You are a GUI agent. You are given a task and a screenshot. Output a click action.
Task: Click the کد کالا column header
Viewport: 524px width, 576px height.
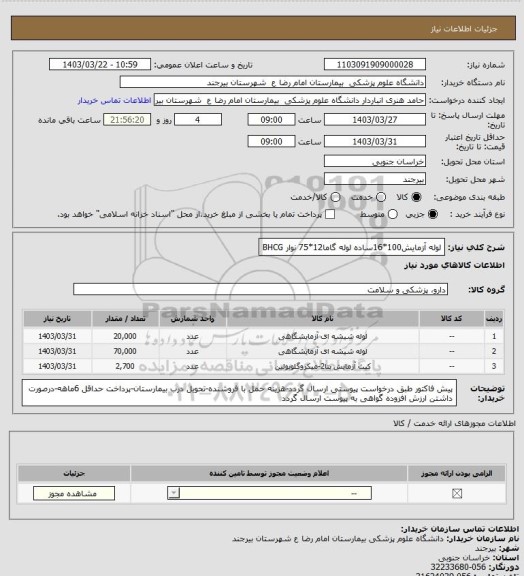pos(452,319)
